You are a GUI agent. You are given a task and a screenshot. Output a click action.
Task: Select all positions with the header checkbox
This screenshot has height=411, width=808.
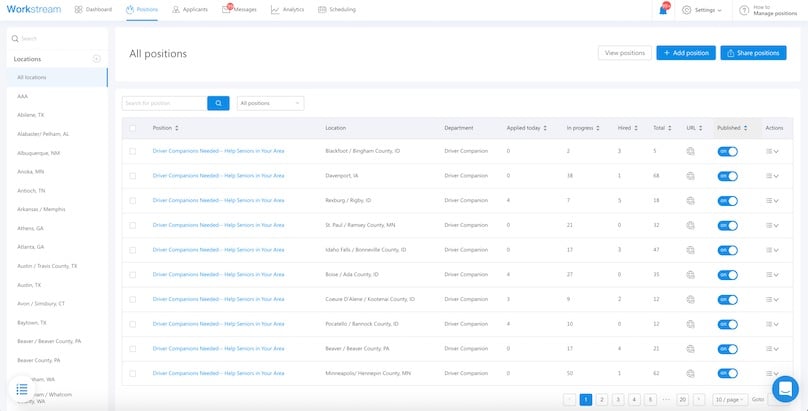coord(132,128)
